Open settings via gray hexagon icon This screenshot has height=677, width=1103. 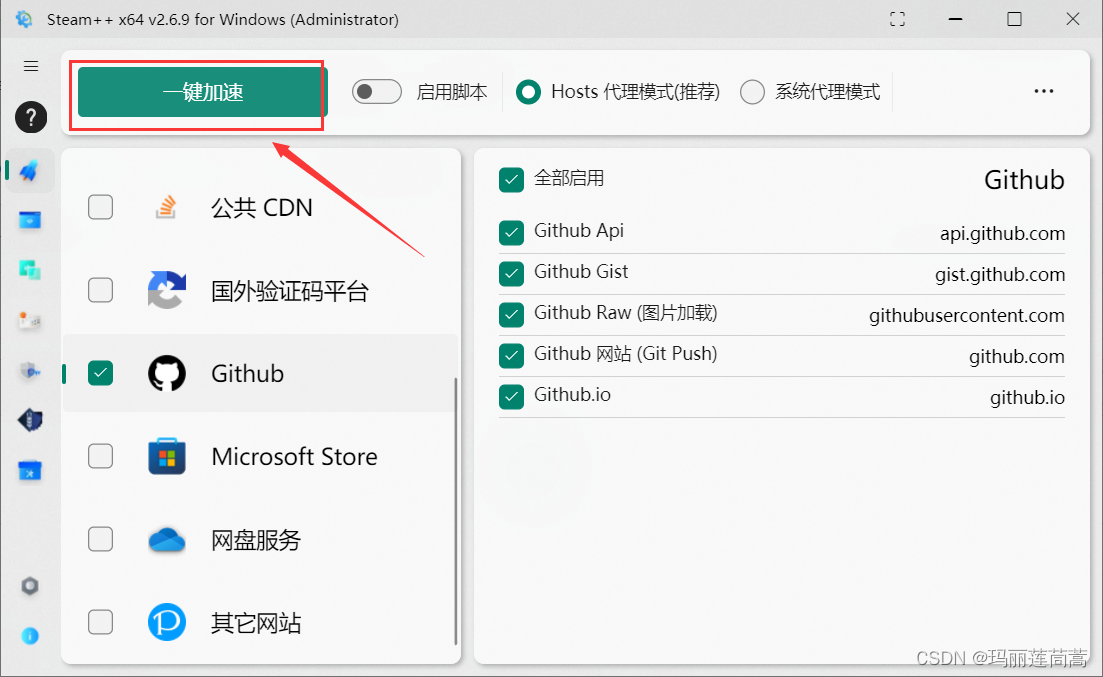coord(30,586)
